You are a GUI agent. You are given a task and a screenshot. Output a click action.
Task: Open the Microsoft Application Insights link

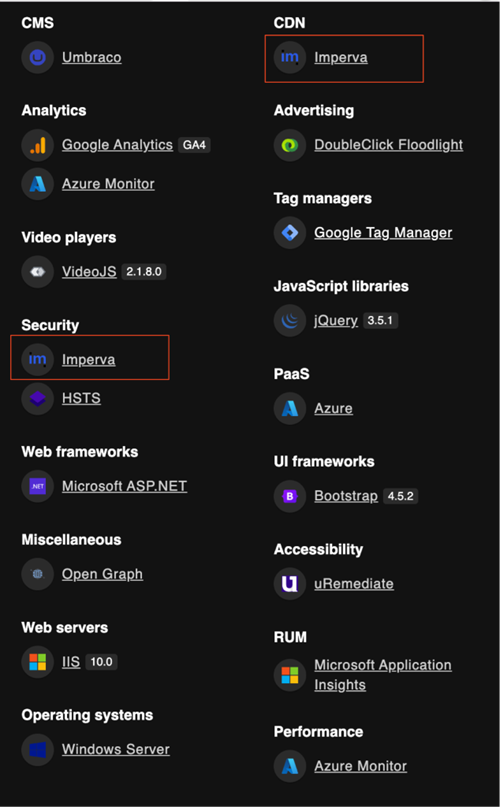pyautogui.click(x=383, y=675)
